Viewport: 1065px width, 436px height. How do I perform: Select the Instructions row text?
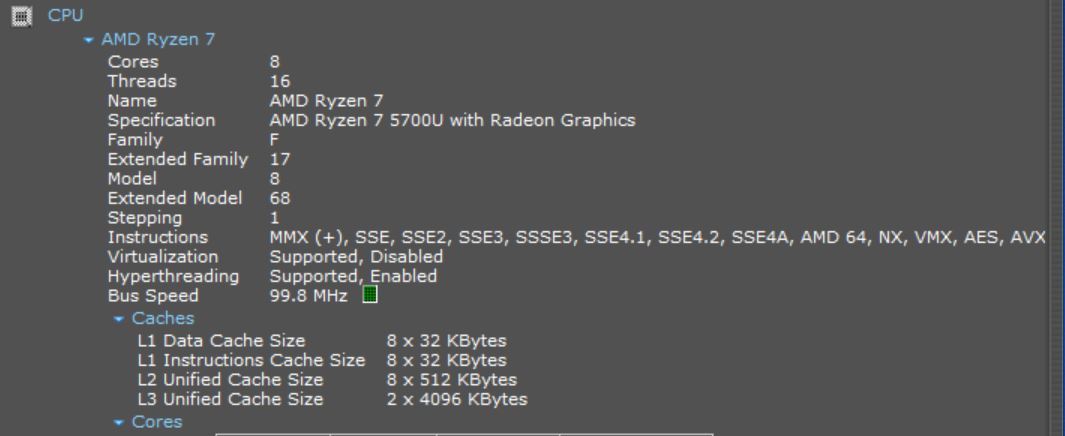tap(576, 238)
